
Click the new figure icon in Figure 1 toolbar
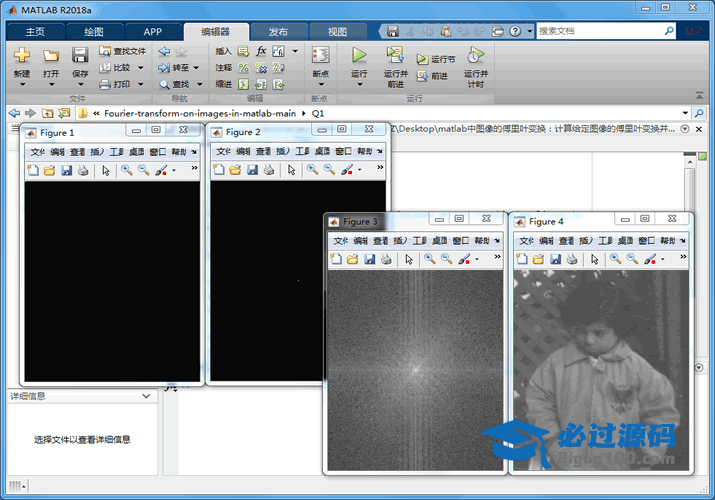pyautogui.click(x=33, y=170)
